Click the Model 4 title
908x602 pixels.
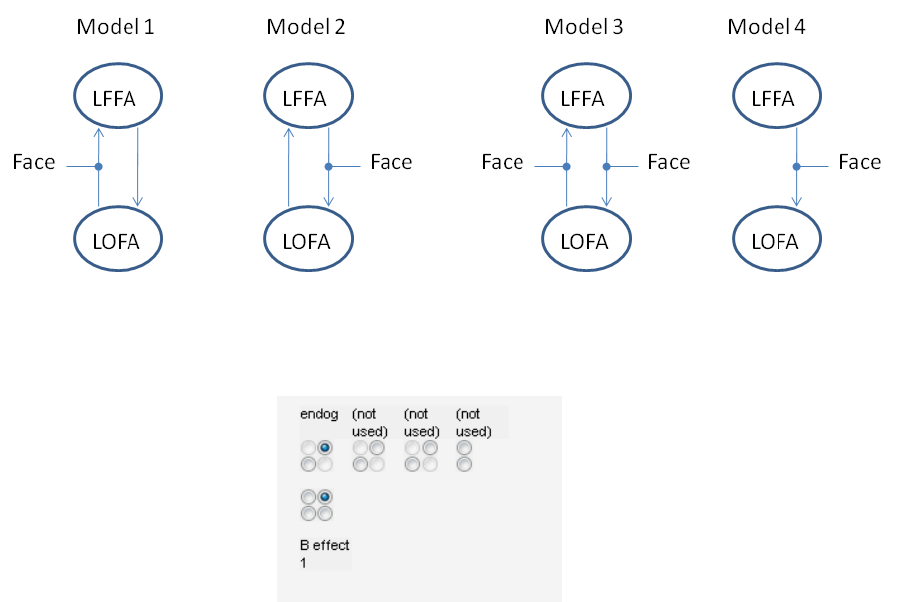point(767,27)
